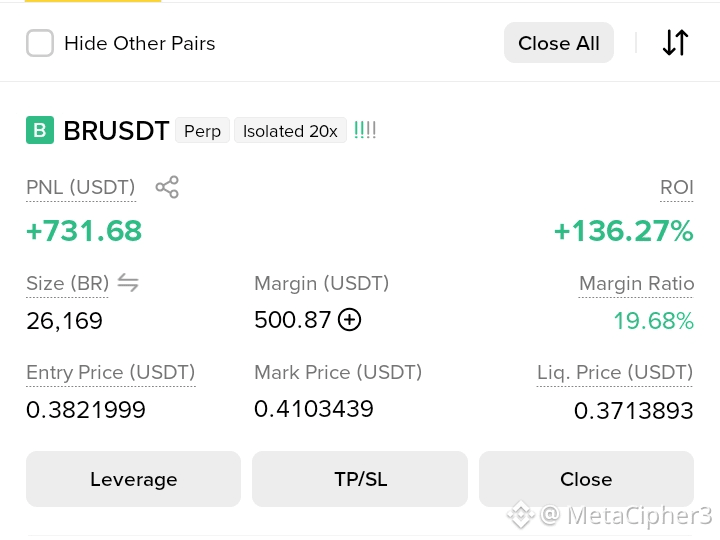Click the Close All button
Image resolution: width=720 pixels, height=540 pixels.
[x=559, y=43]
